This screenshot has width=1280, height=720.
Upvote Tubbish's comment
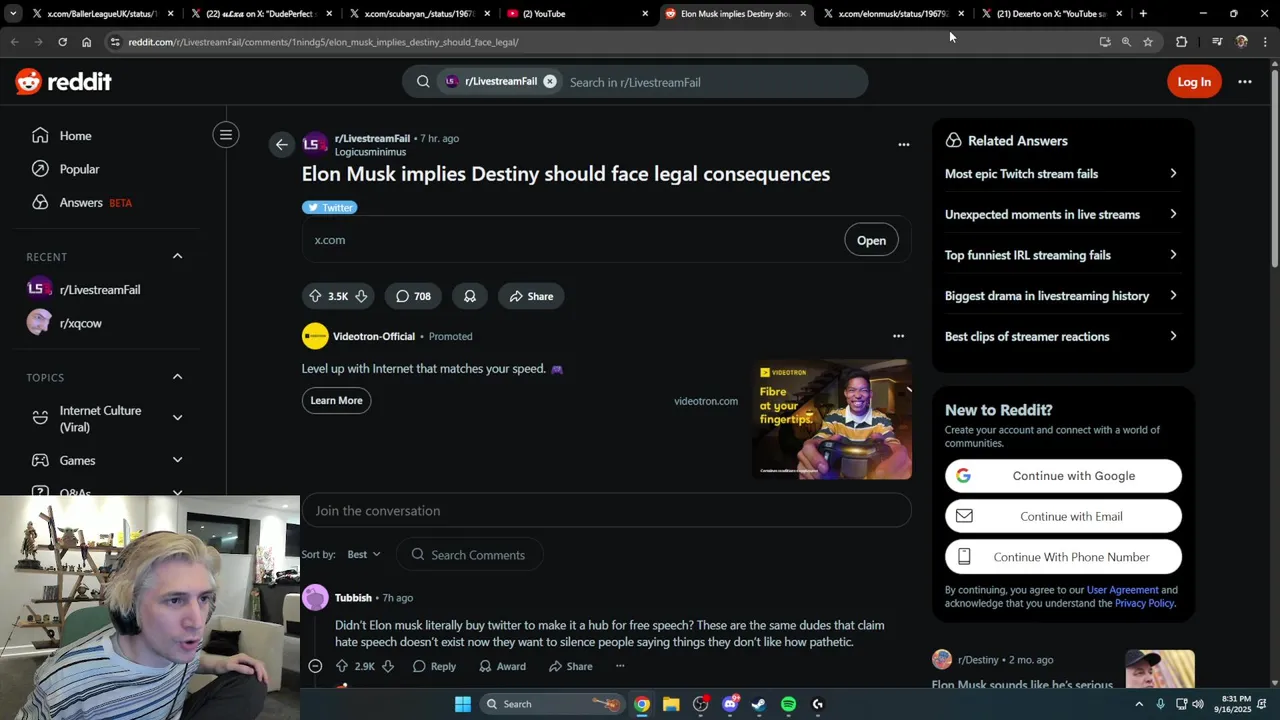coord(342,666)
